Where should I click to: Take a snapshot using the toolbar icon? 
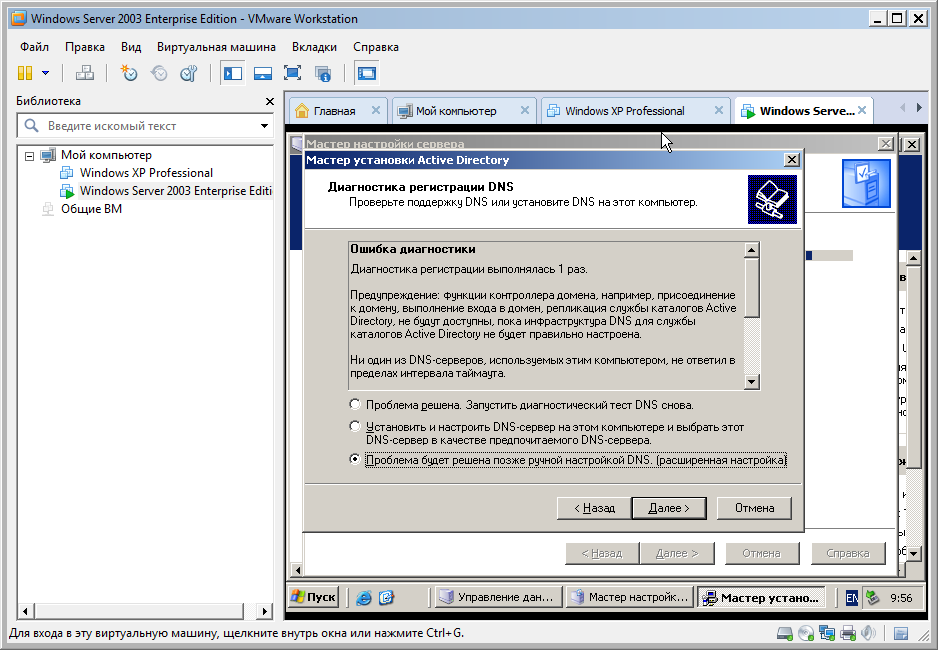coord(129,74)
